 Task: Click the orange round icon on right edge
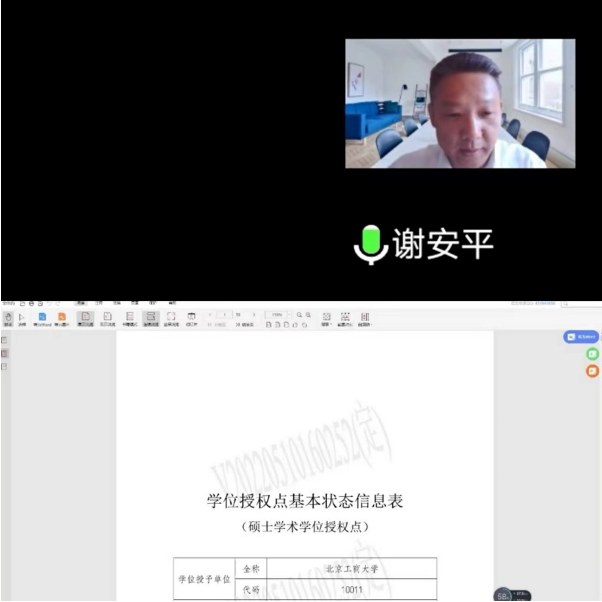(592, 371)
